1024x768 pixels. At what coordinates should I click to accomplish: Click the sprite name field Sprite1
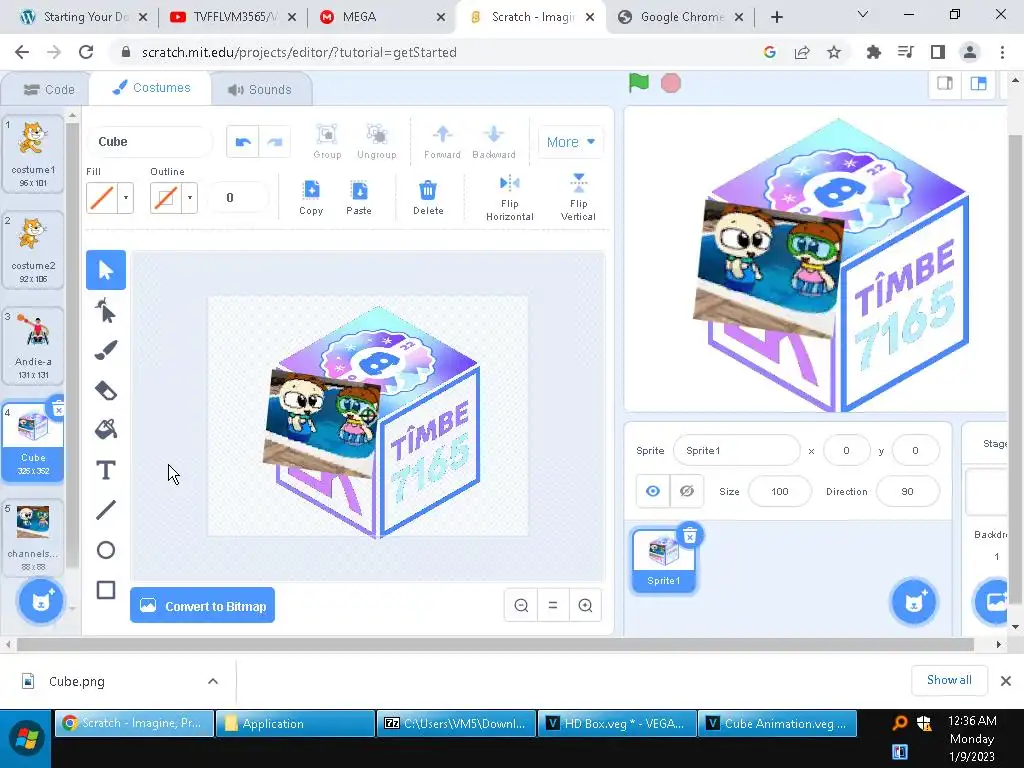point(737,451)
